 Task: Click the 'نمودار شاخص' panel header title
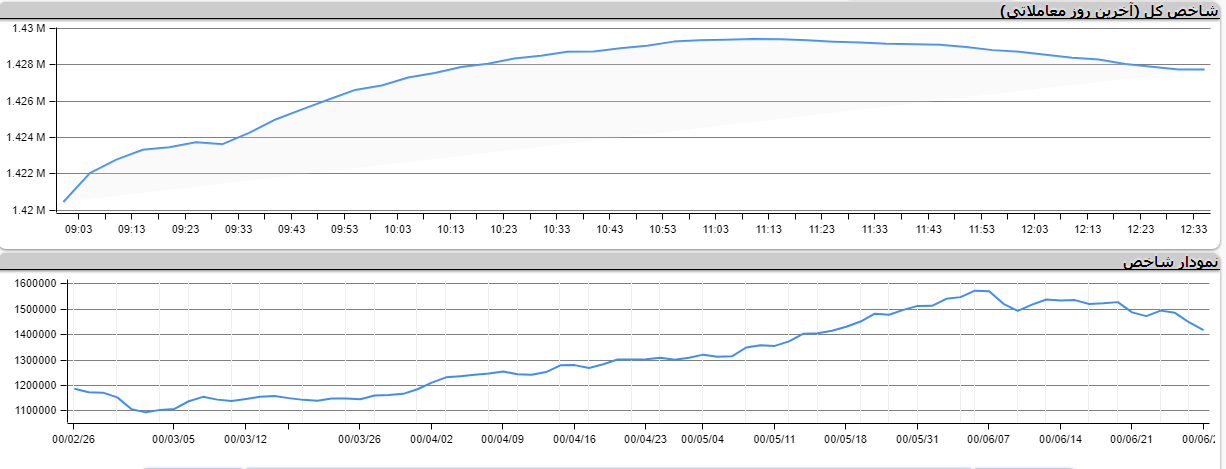click(x=1171, y=262)
